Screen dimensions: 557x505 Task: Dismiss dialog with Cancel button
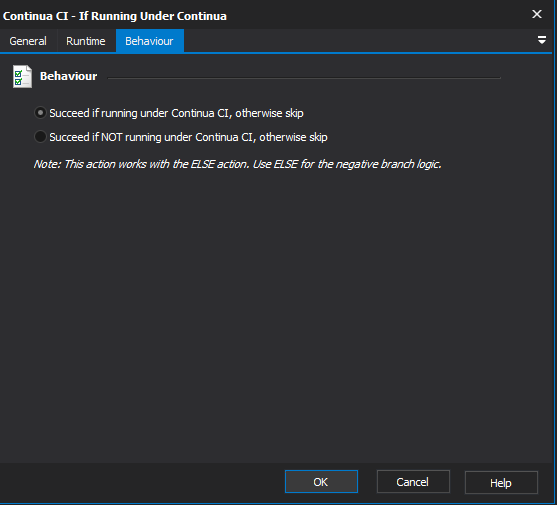413,482
